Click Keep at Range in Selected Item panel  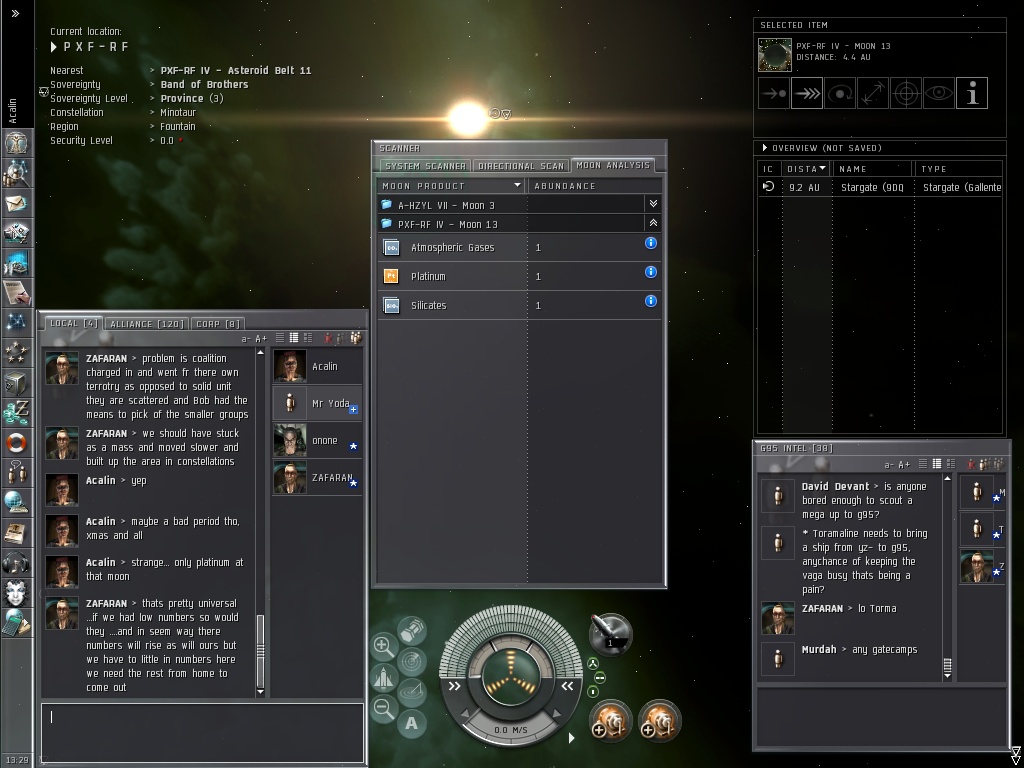(x=872, y=93)
